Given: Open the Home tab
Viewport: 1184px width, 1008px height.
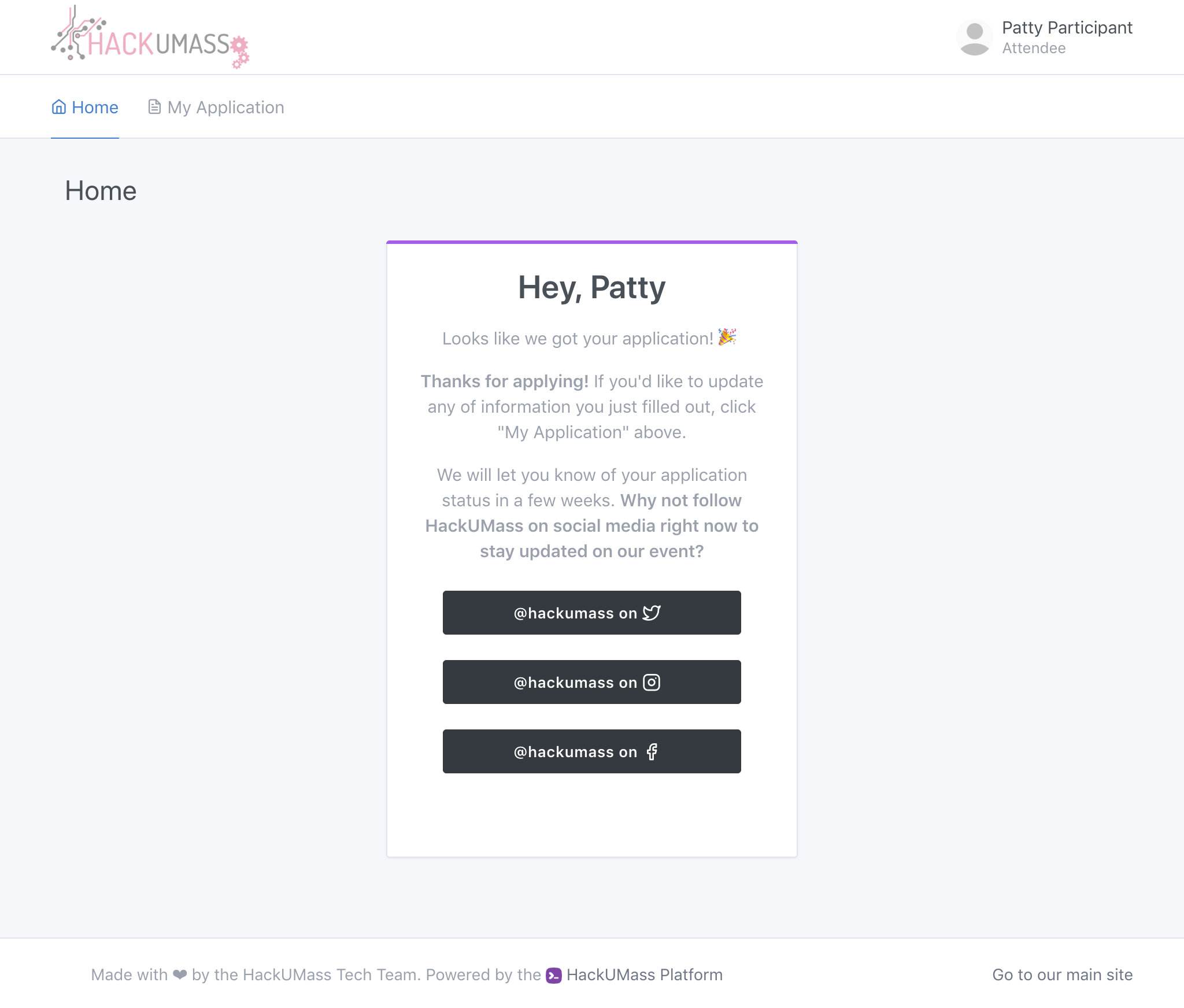Looking at the screenshot, I should 85,107.
